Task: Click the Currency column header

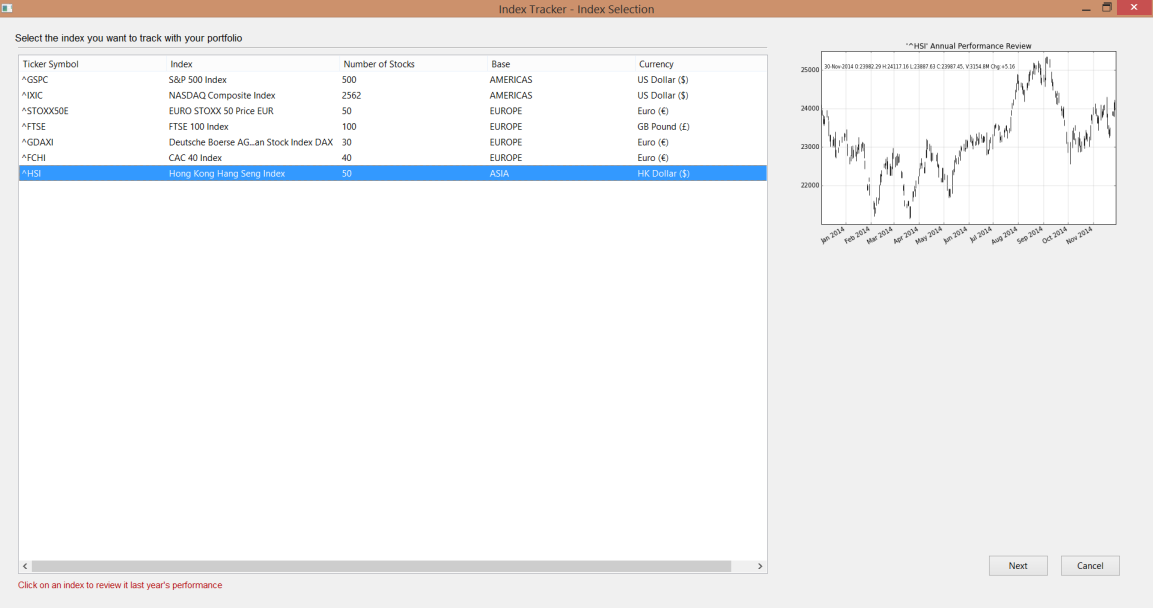Action: (x=700, y=64)
